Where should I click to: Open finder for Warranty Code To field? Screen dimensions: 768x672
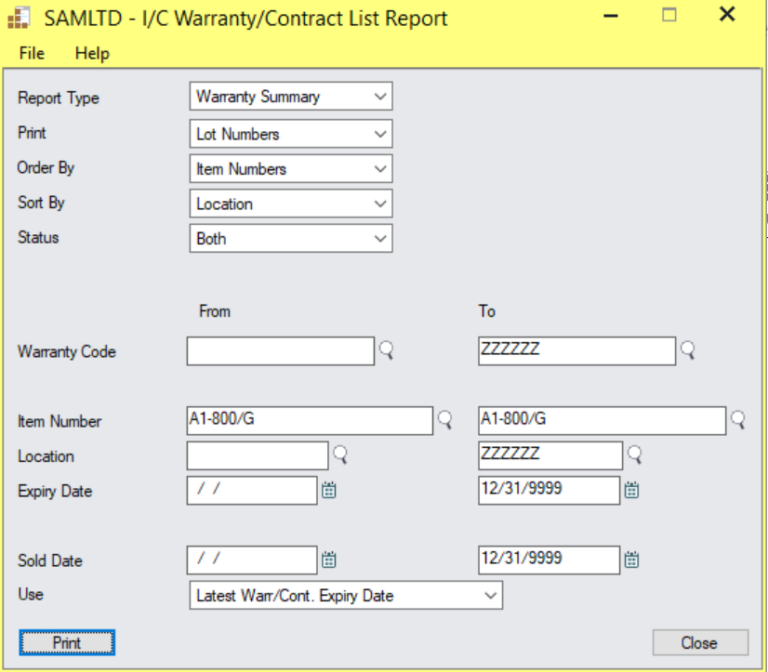point(687,350)
